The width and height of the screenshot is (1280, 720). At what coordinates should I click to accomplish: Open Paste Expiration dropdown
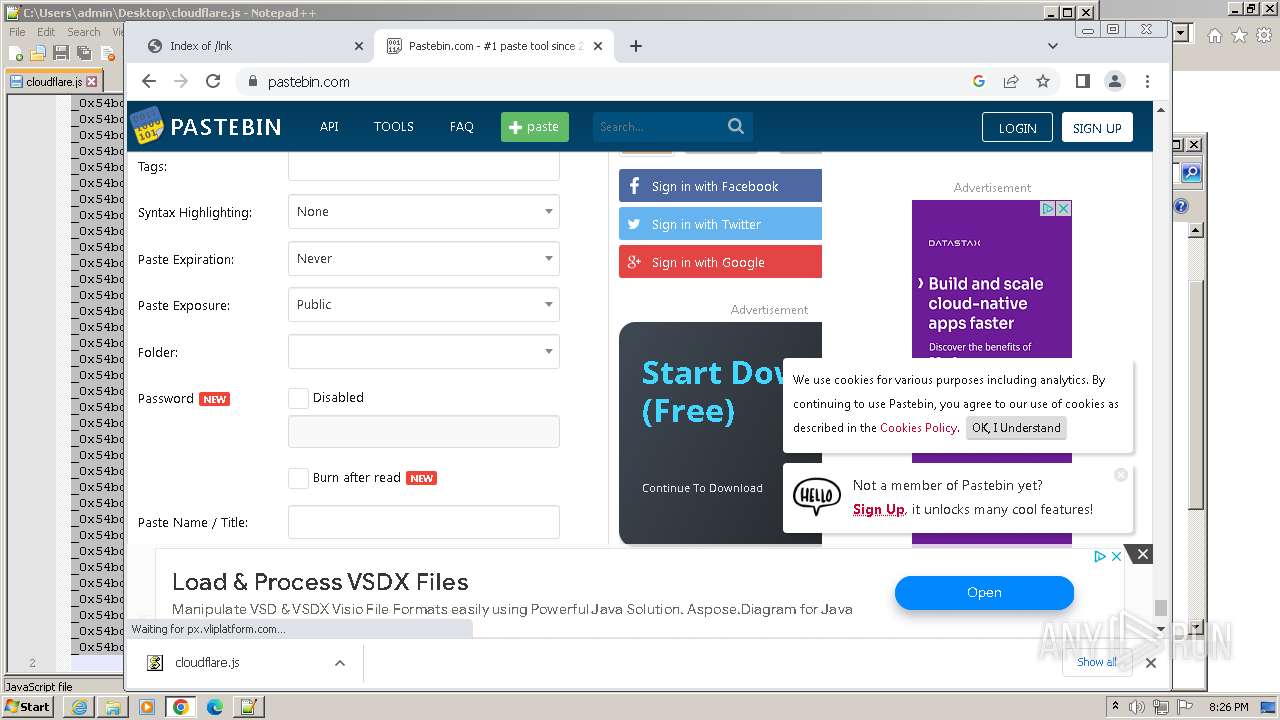[424, 259]
